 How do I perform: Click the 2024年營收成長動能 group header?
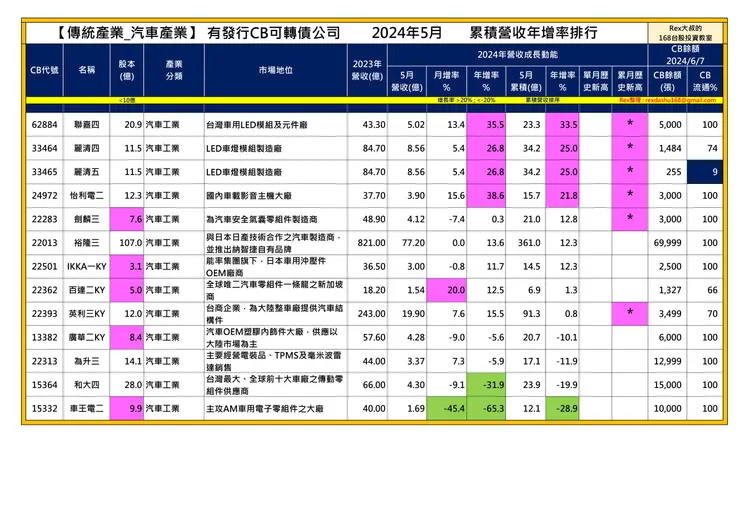[x=517, y=55]
